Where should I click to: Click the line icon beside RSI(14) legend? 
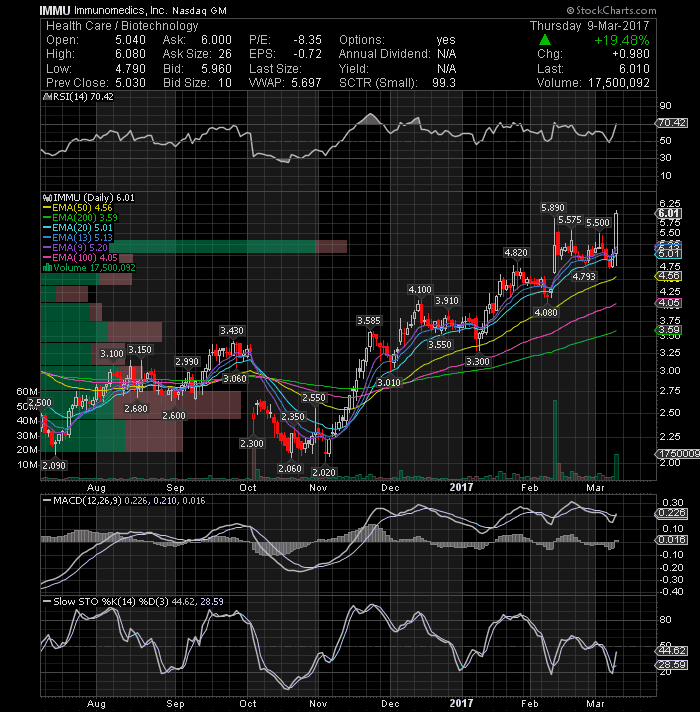pyautogui.click(x=47, y=97)
